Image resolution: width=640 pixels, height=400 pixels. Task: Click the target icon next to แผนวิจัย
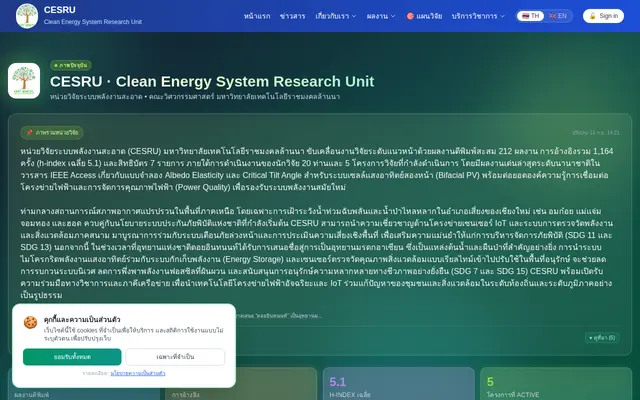[410, 16]
